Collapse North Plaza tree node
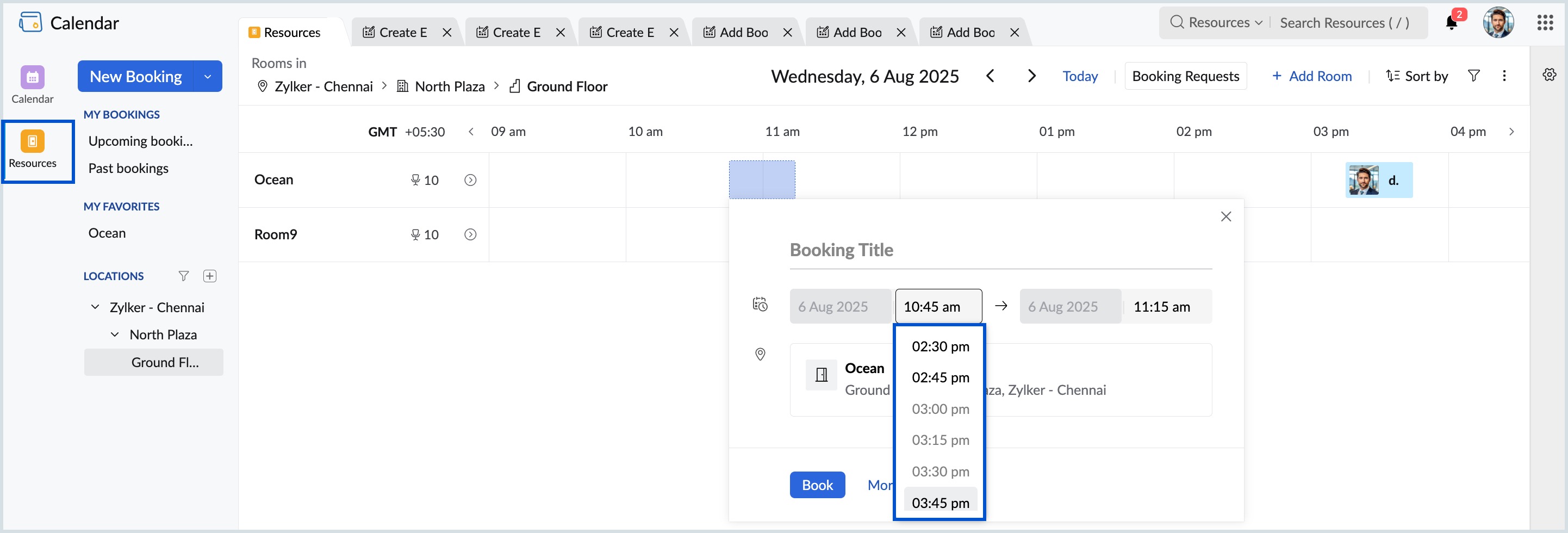1568x533 pixels. coord(114,334)
